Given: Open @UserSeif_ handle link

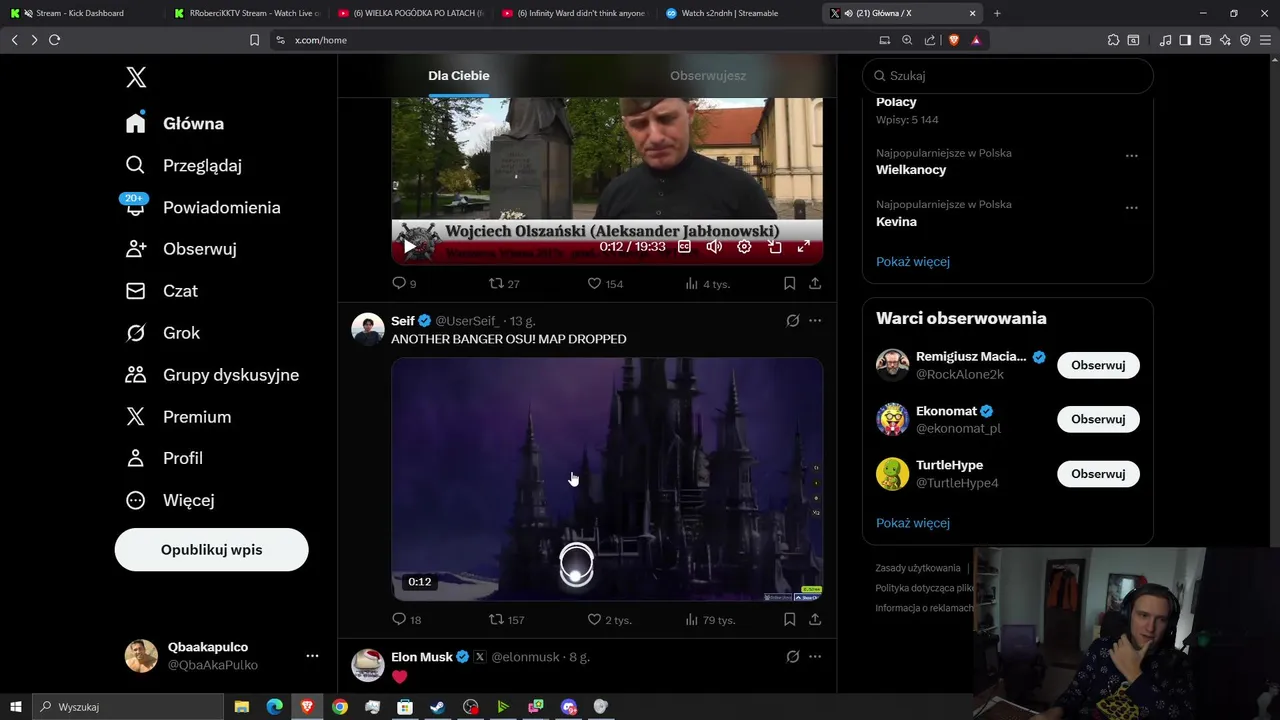Looking at the screenshot, I should (467, 321).
